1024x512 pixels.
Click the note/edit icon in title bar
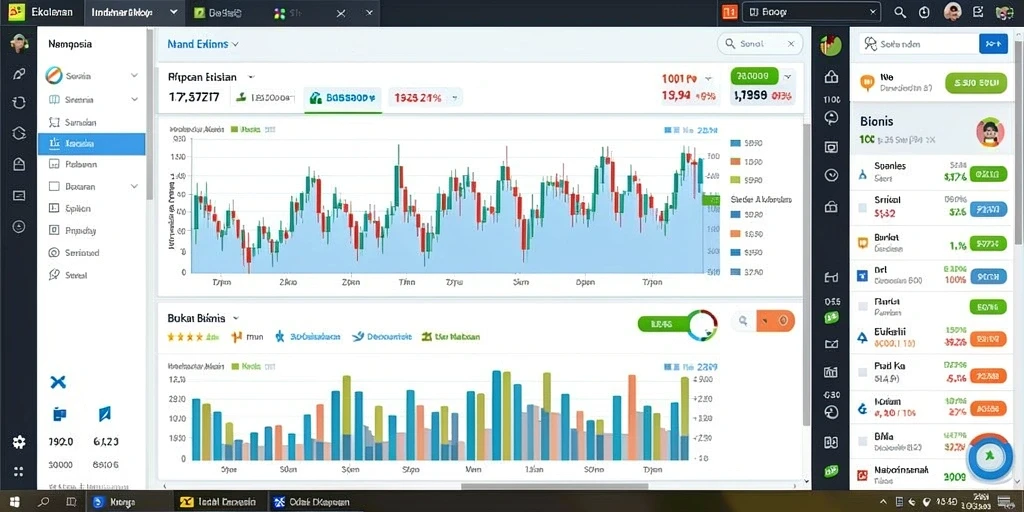[x=978, y=12]
